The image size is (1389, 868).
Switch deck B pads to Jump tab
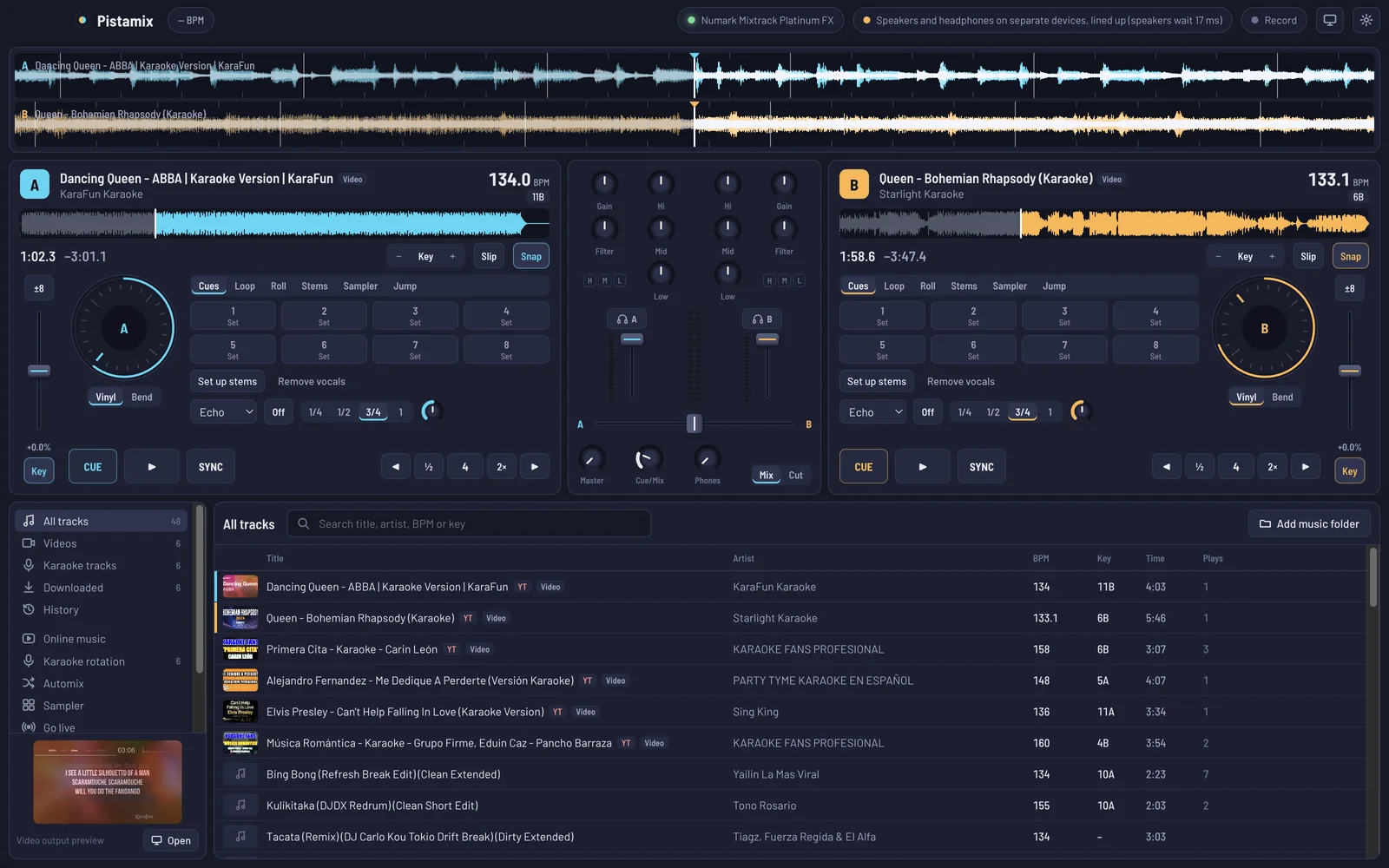coord(1054,286)
